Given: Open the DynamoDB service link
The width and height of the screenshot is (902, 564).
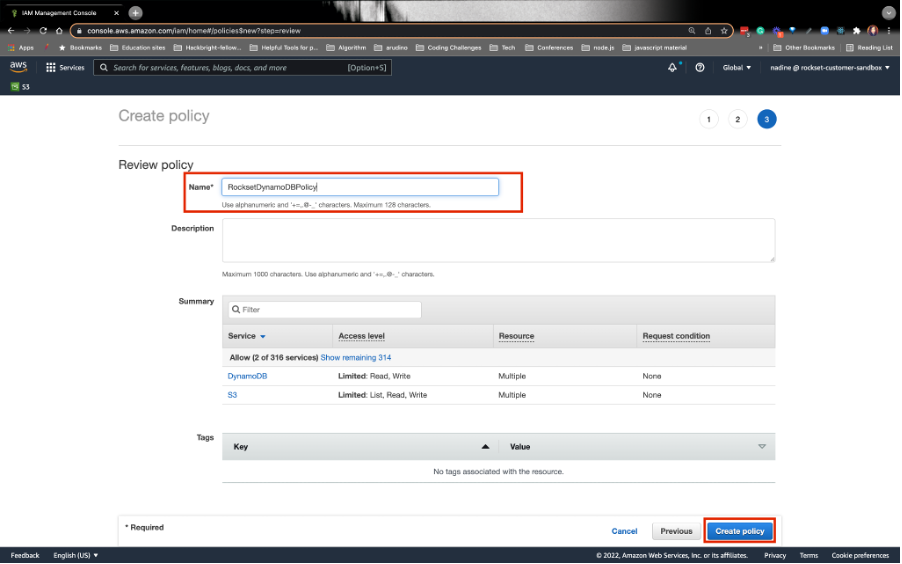Looking at the screenshot, I should click(x=247, y=376).
